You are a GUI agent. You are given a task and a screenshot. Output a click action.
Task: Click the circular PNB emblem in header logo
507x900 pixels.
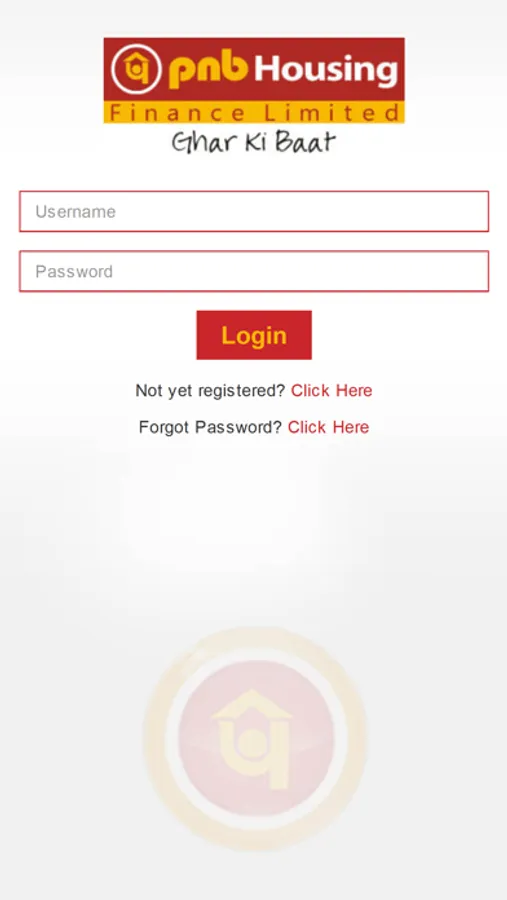(x=136, y=69)
